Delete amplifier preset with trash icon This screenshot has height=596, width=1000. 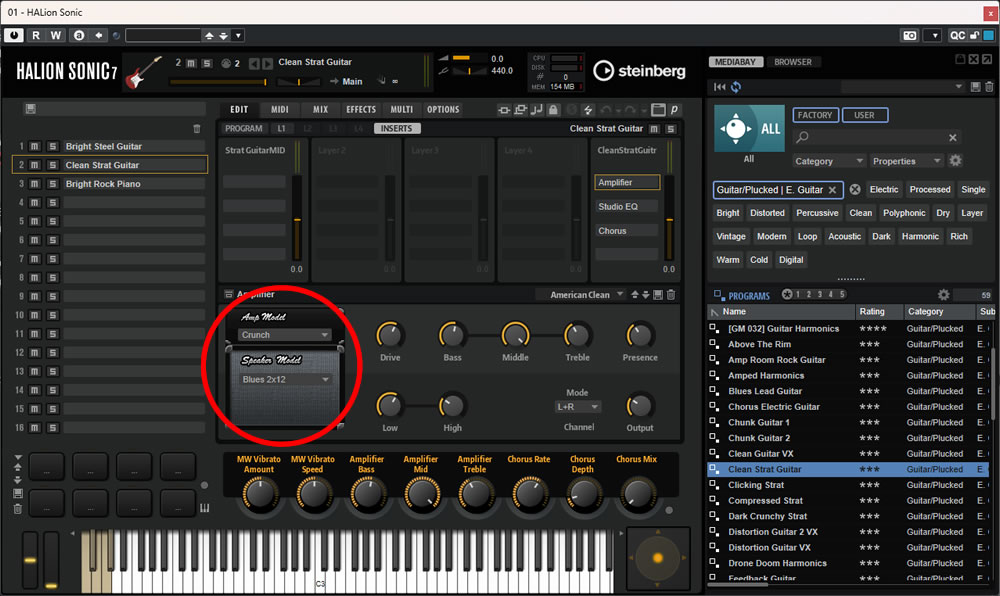pyautogui.click(x=671, y=294)
